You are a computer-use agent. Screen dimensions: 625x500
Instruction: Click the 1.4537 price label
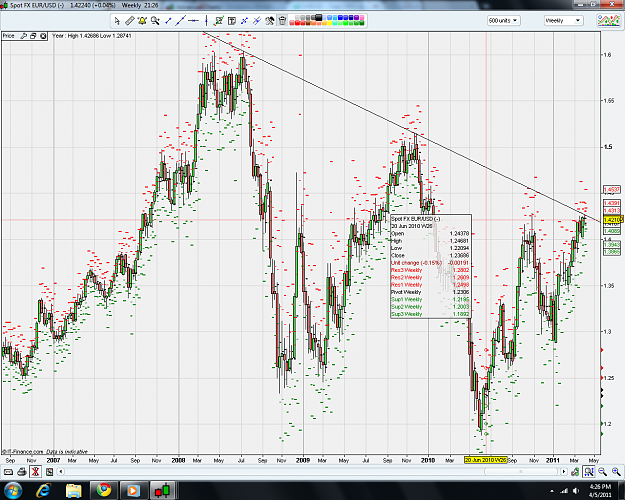[x=612, y=190]
